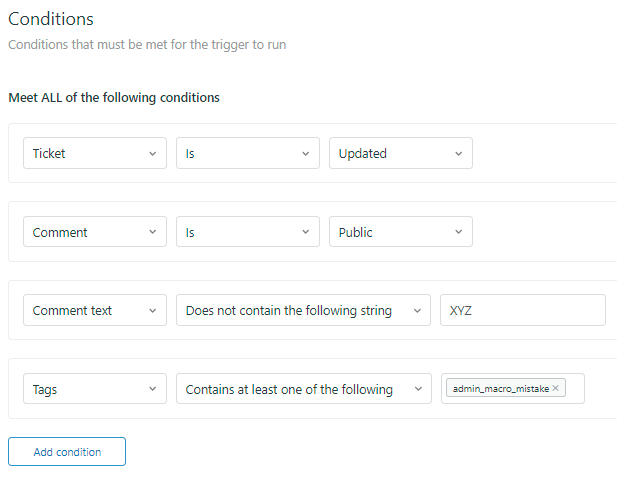617x481 pixels.
Task: Click the chevron on the Comment text dropdown
Action: coord(152,311)
